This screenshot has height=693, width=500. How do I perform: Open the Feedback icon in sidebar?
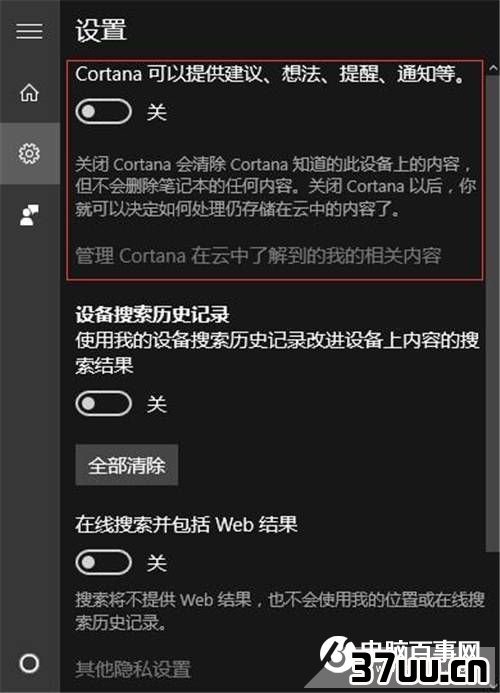[29, 215]
